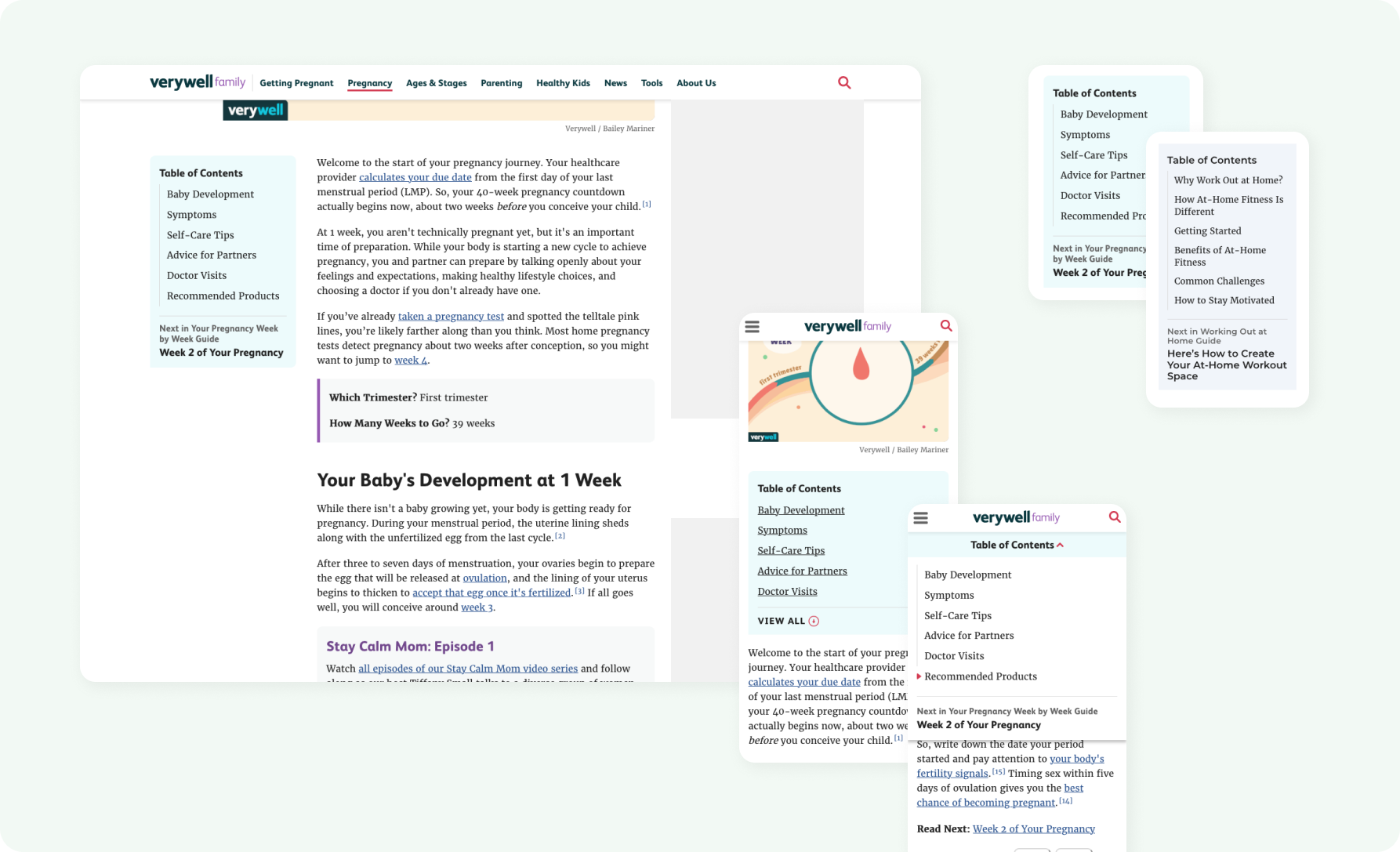Open 'Why Work Out at Home?' contents item

[1228, 180]
